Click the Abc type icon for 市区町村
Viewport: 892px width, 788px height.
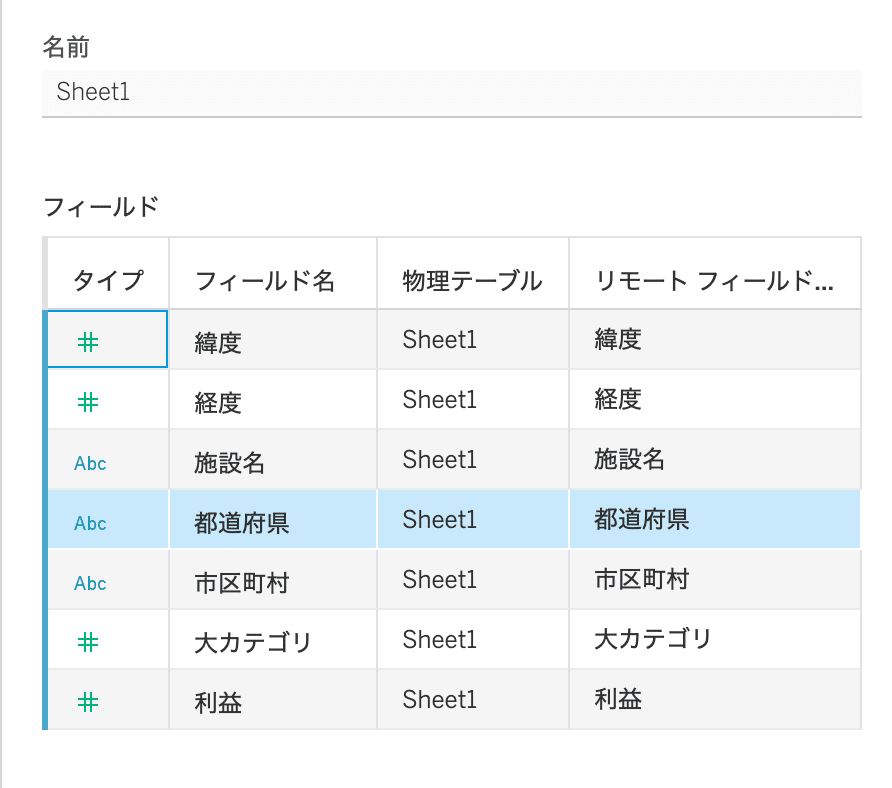click(90, 583)
